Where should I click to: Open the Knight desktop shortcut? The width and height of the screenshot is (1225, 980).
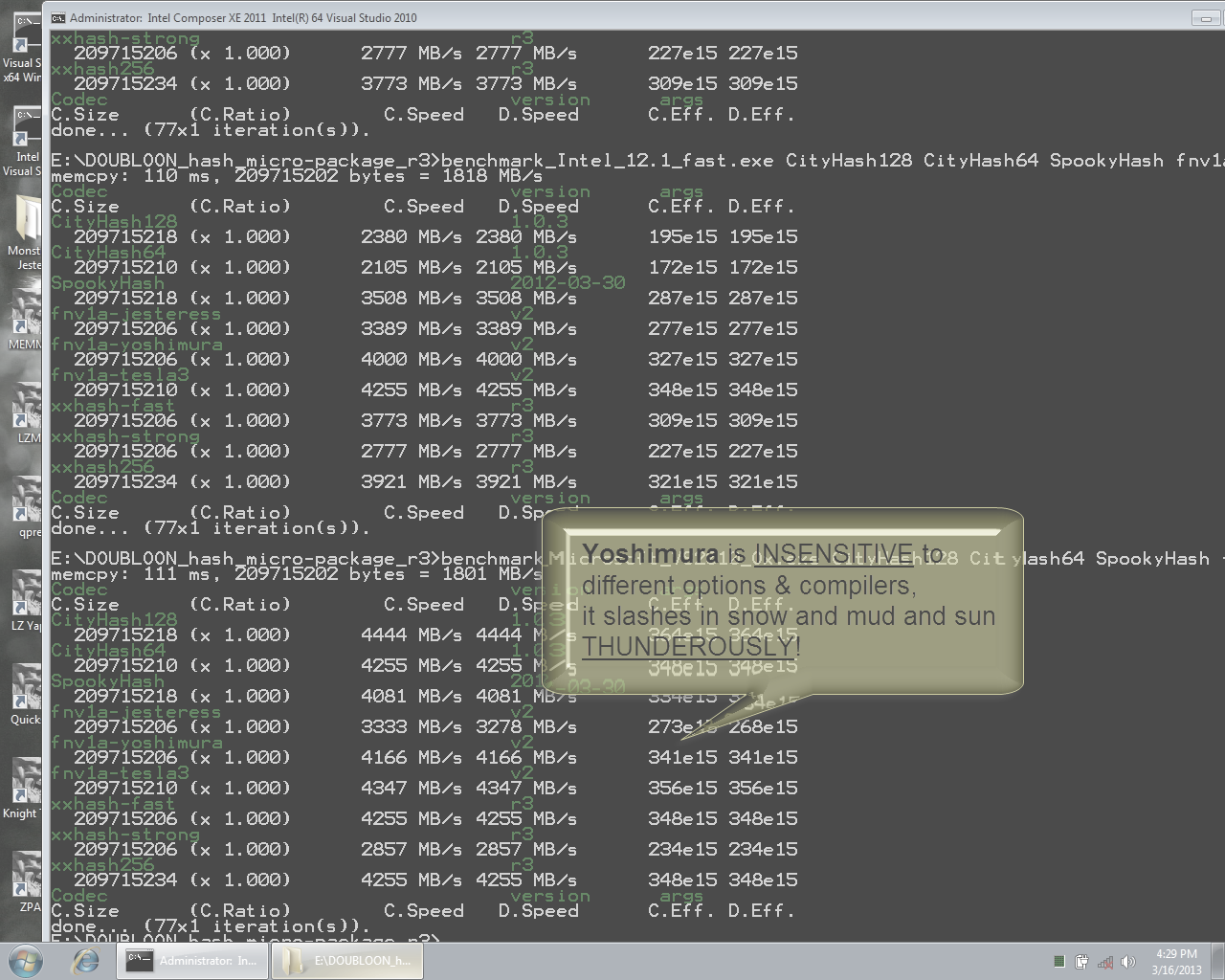[x=21, y=790]
